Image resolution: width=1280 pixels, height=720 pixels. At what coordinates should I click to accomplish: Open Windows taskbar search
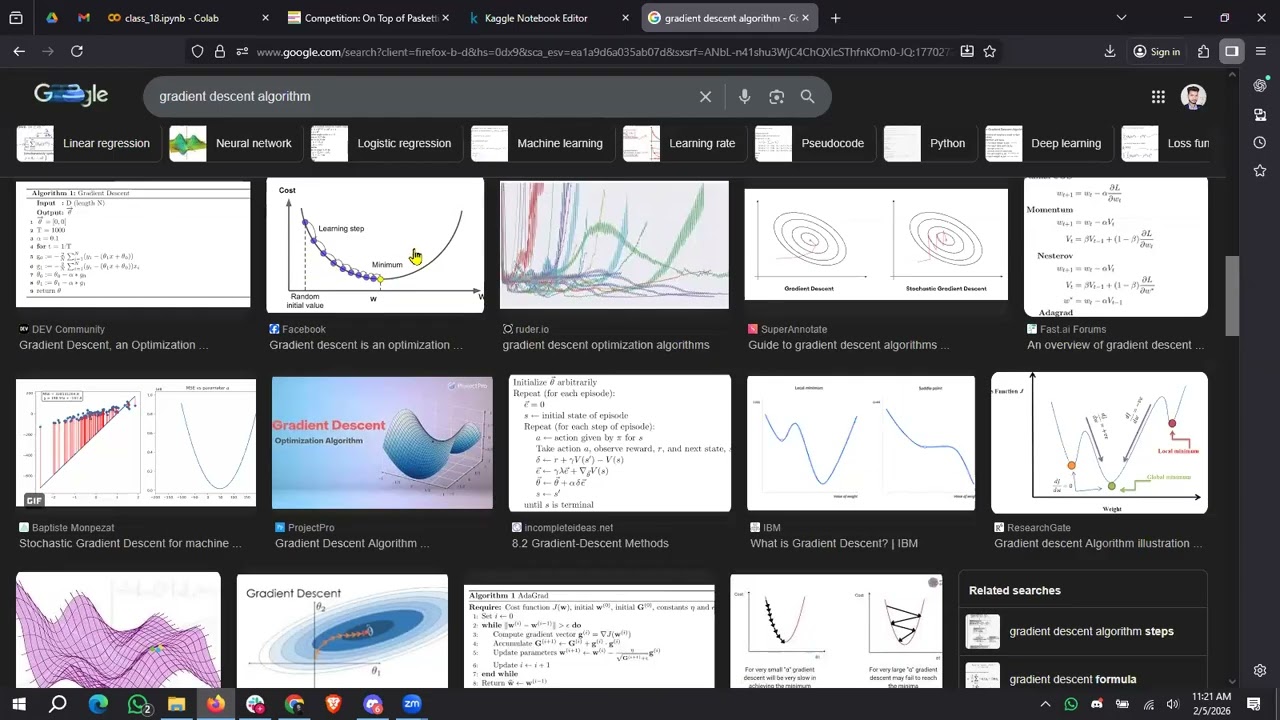tap(57, 704)
